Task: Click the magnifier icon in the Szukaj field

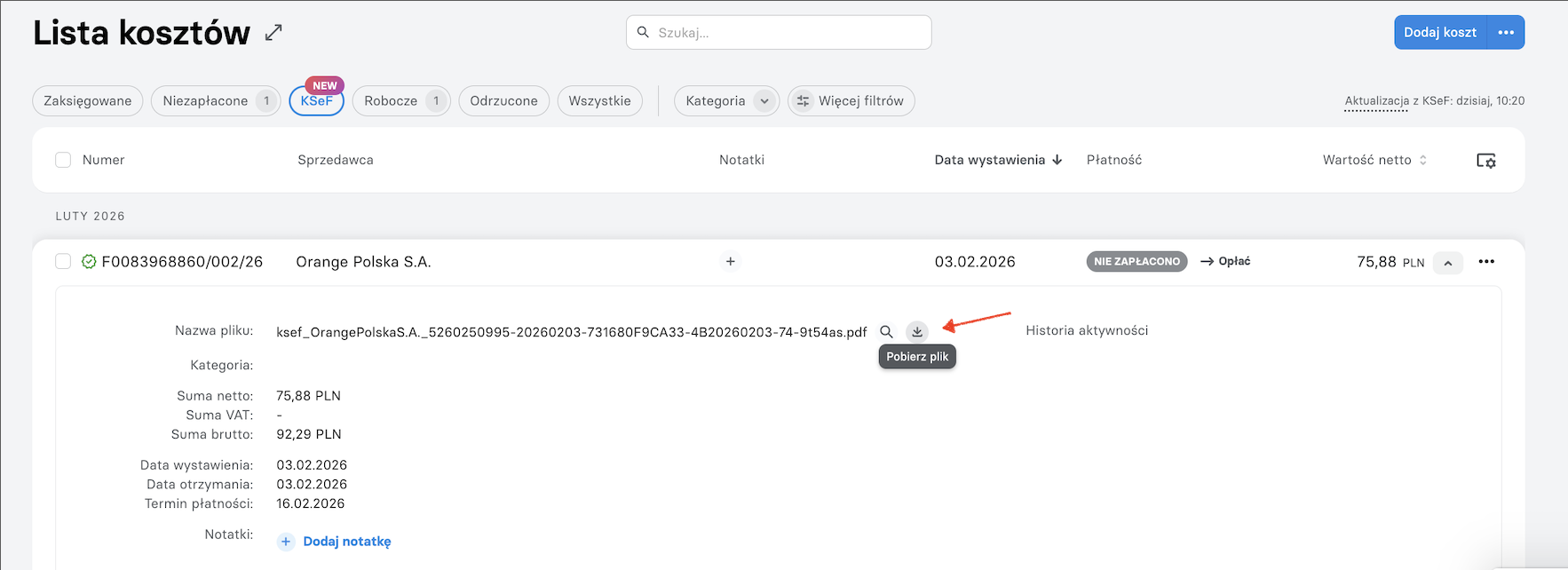Action: tap(643, 32)
